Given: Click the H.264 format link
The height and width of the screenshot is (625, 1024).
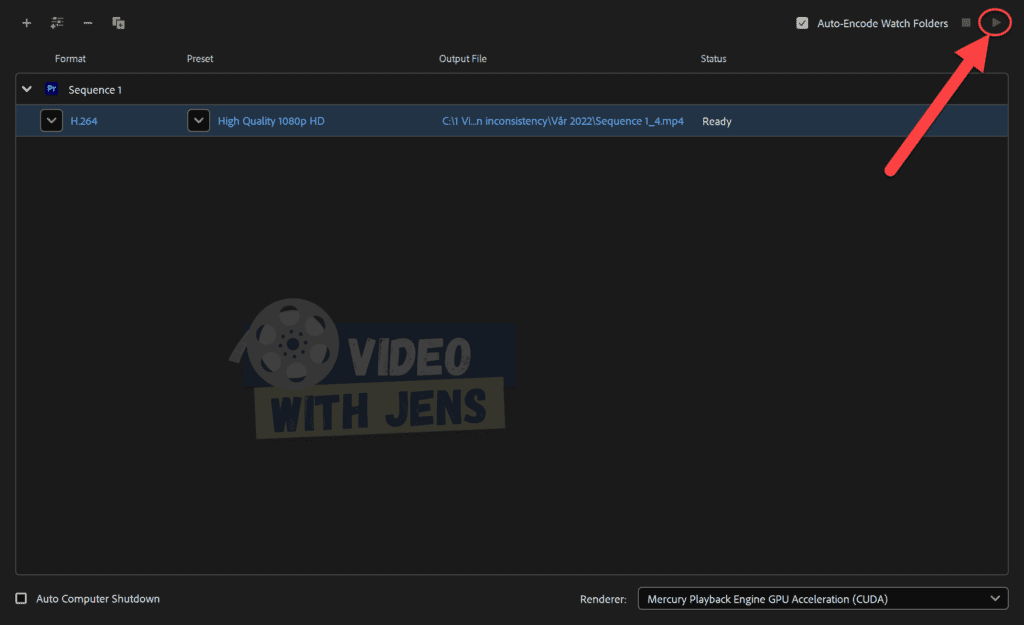Looking at the screenshot, I should click(x=84, y=121).
